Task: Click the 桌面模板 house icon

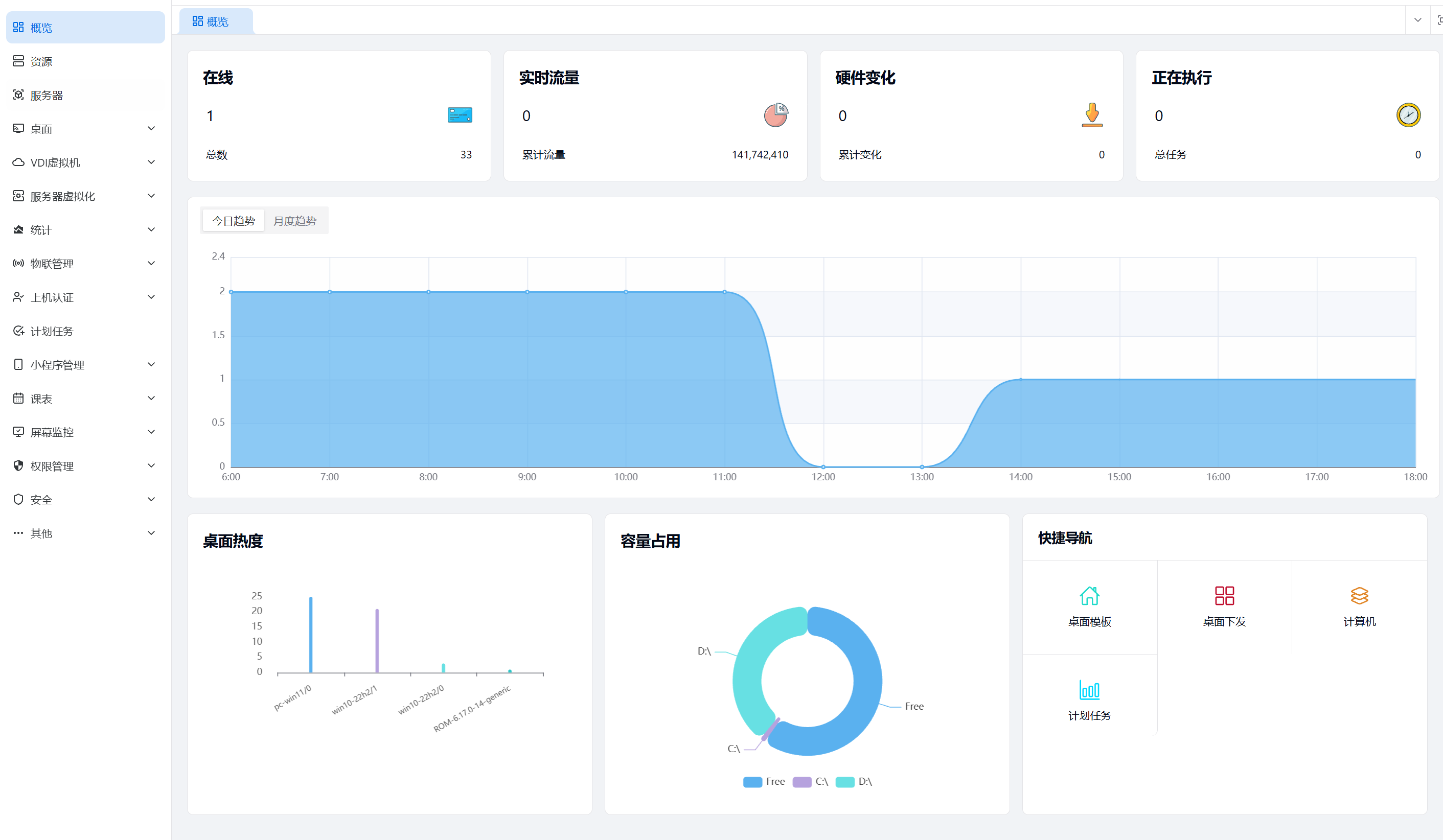Action: 1089,596
